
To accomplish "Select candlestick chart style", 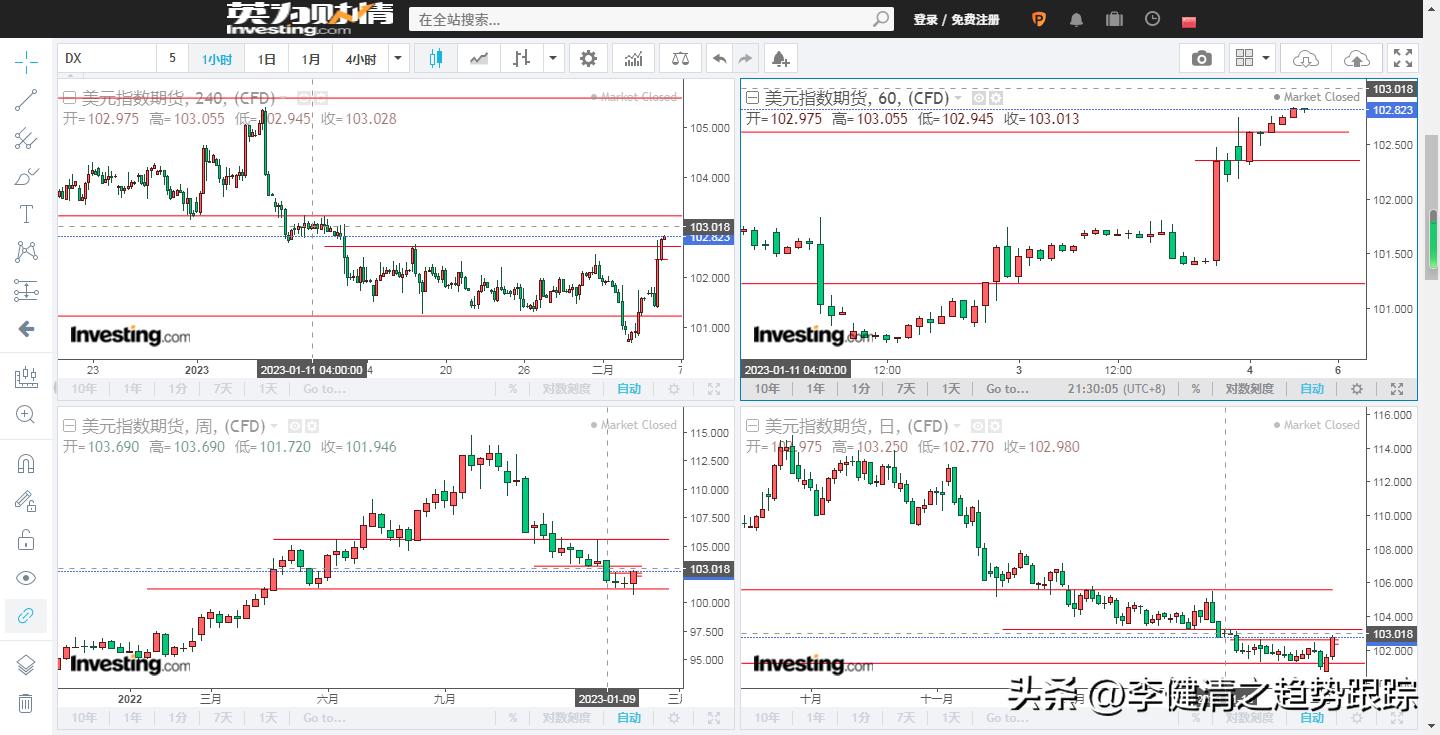I will click(x=435, y=59).
